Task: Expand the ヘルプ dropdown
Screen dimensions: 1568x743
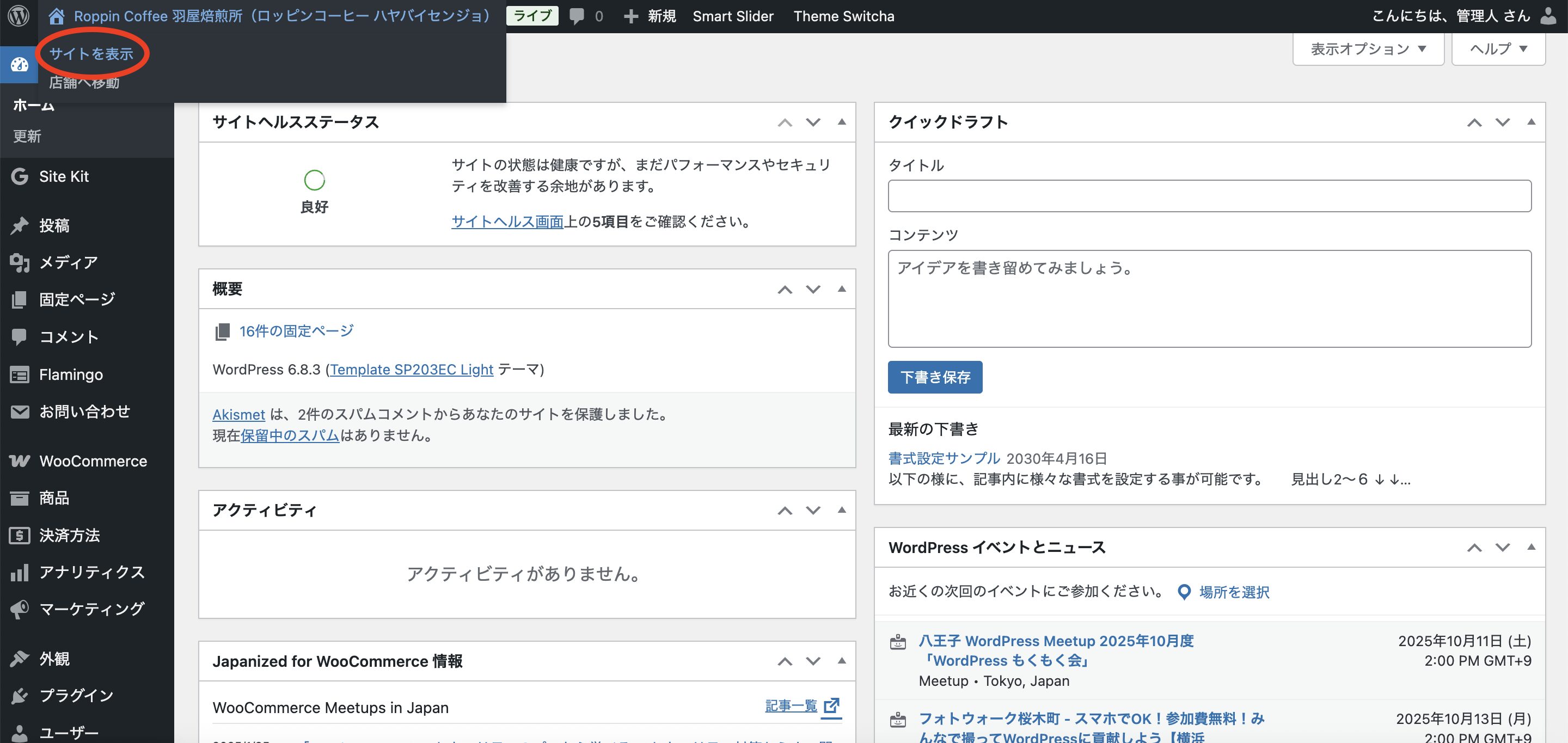Action: point(1498,50)
